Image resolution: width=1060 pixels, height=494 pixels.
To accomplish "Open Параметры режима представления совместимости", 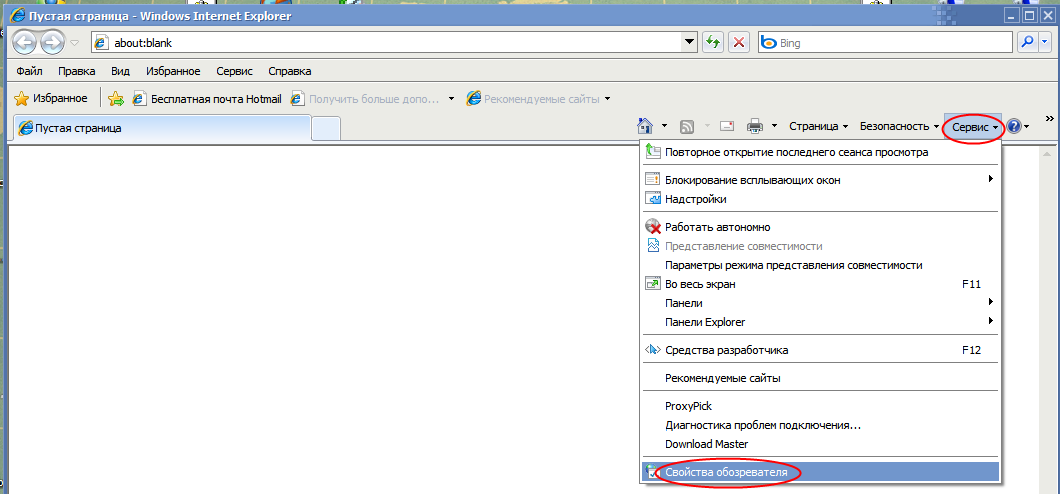I will [820, 266].
